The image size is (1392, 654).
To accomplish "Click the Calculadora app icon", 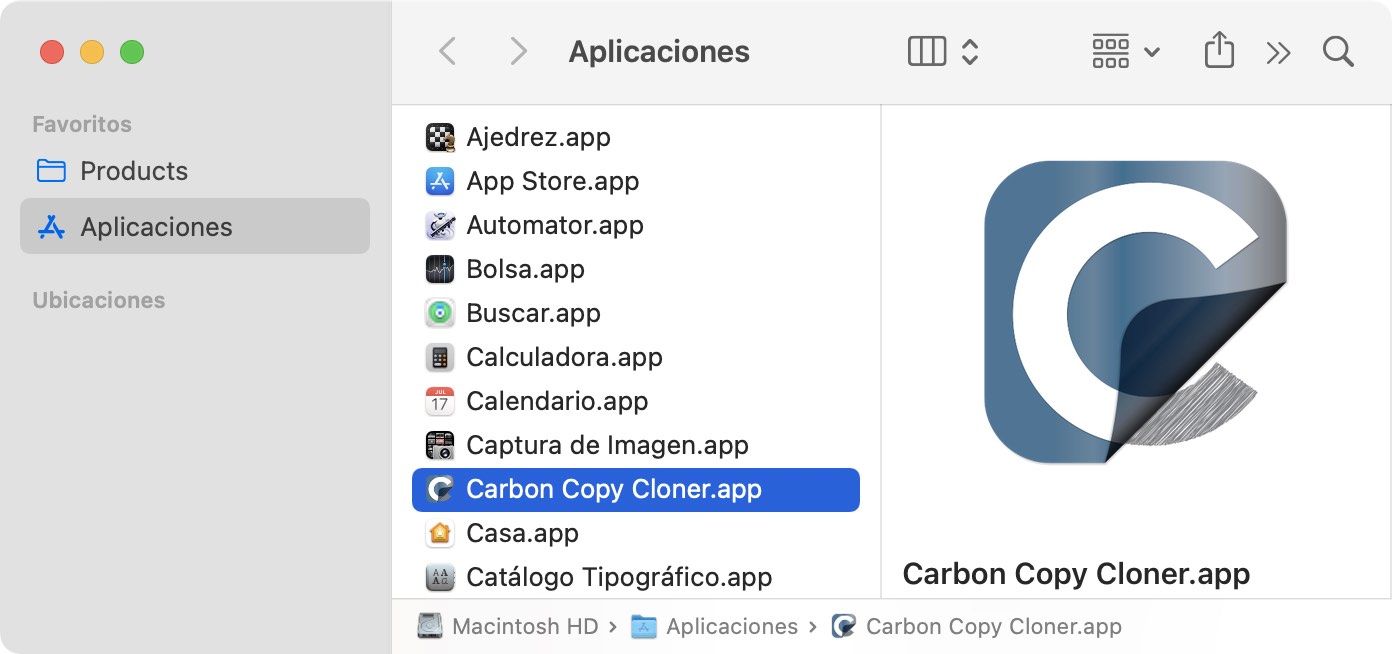I will pyautogui.click(x=440, y=357).
